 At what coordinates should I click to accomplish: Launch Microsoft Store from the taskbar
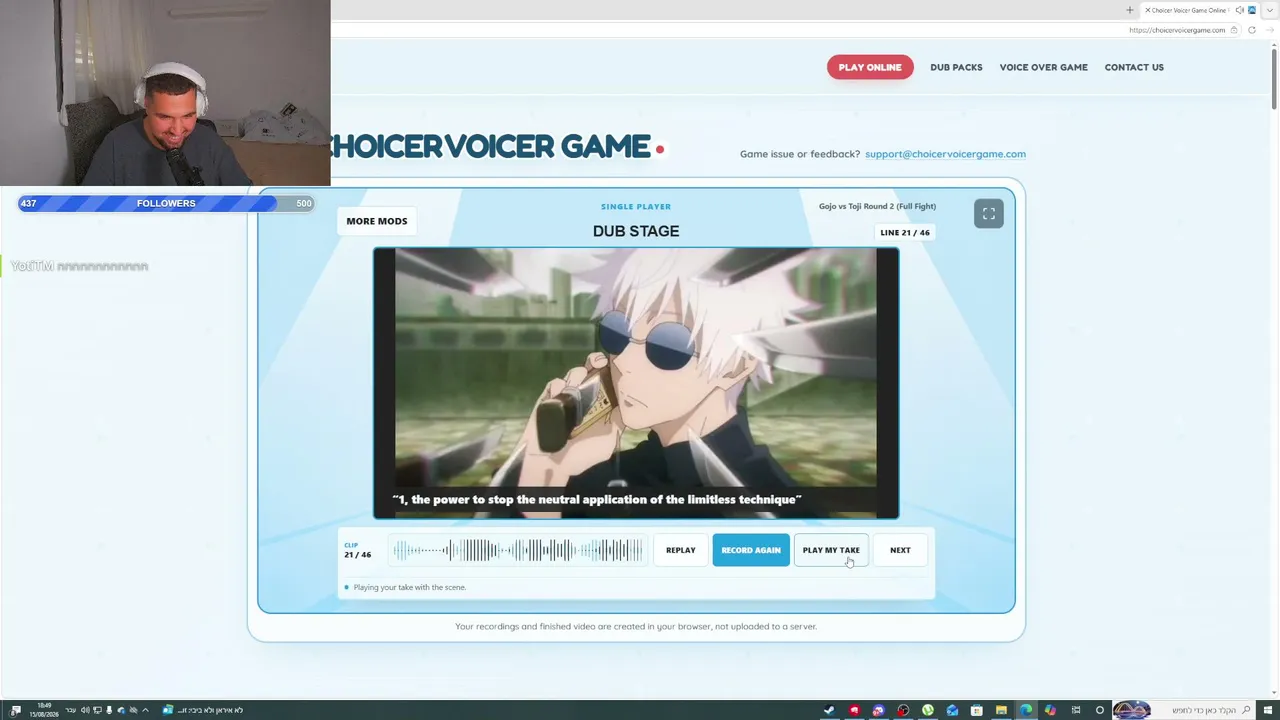coord(977,710)
